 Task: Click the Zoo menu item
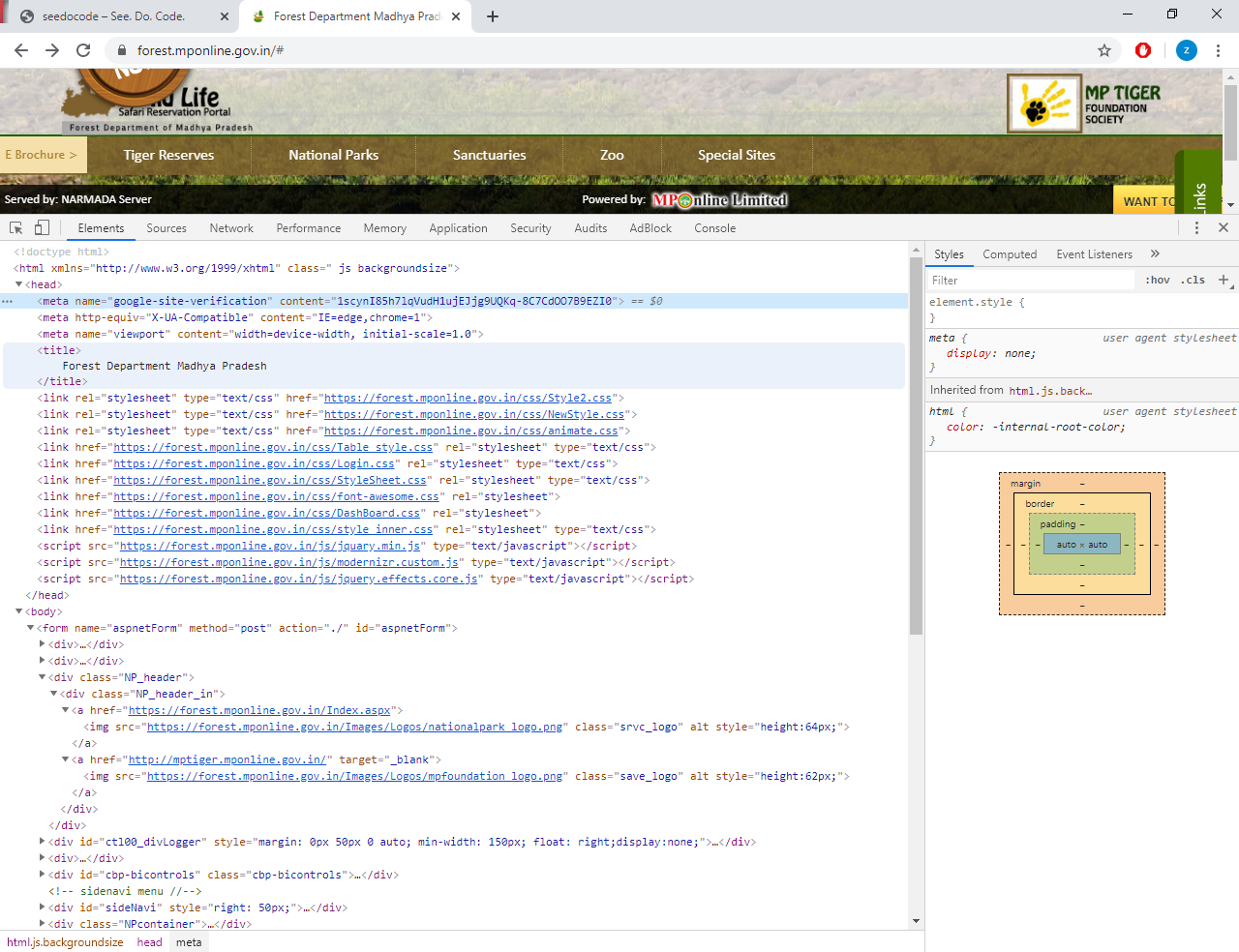pyautogui.click(x=612, y=155)
